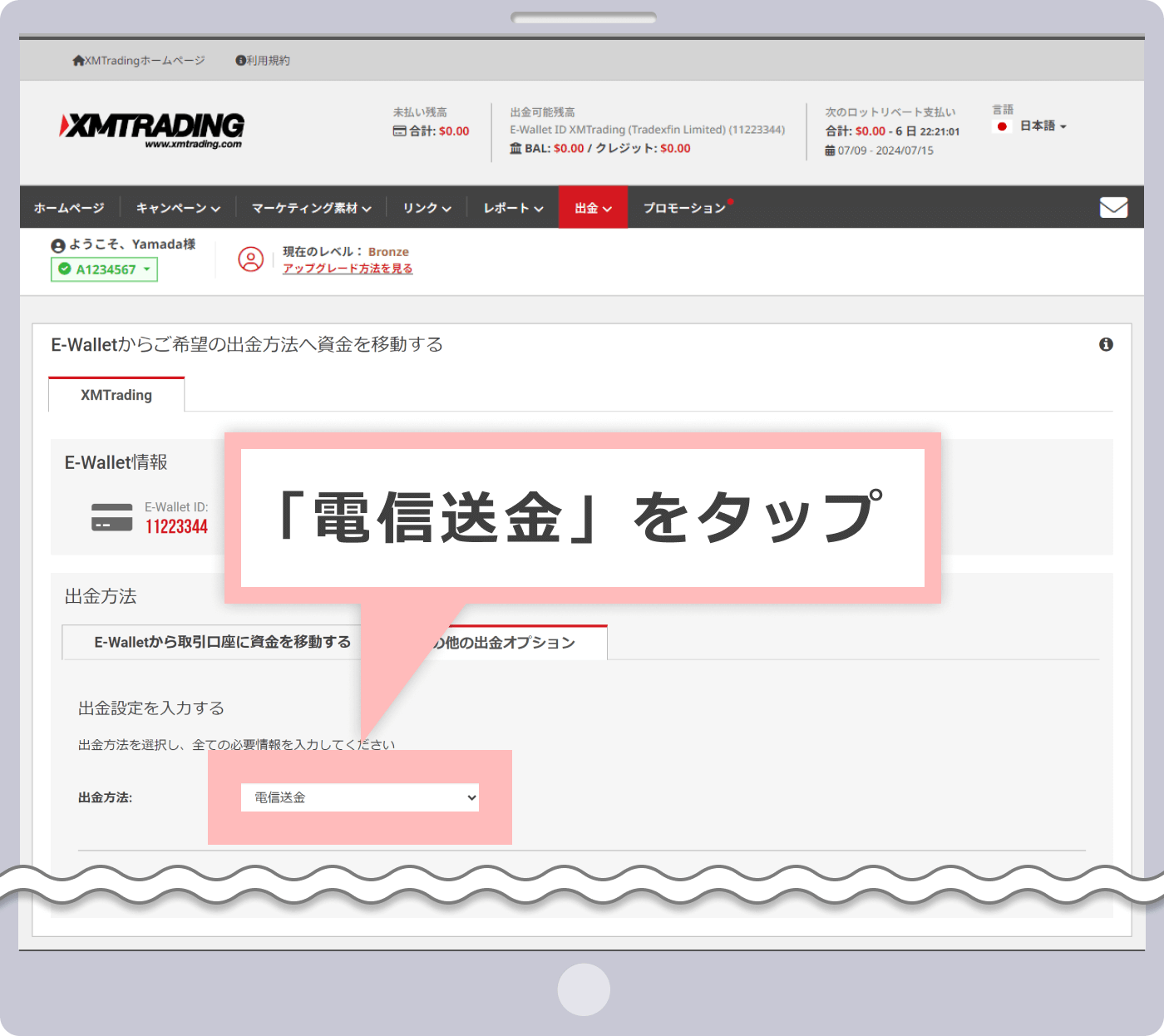Click the date range 07/09 - 2024/07/15
This screenshot has height=1036, width=1164.
885,150
